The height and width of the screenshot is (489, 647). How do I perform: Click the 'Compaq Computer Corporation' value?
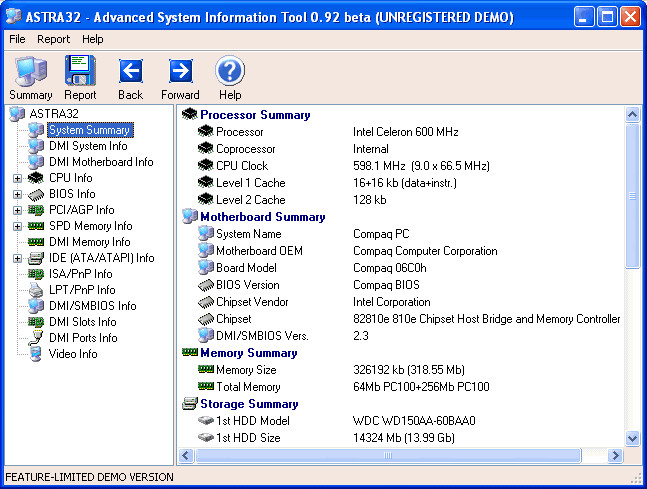425,251
